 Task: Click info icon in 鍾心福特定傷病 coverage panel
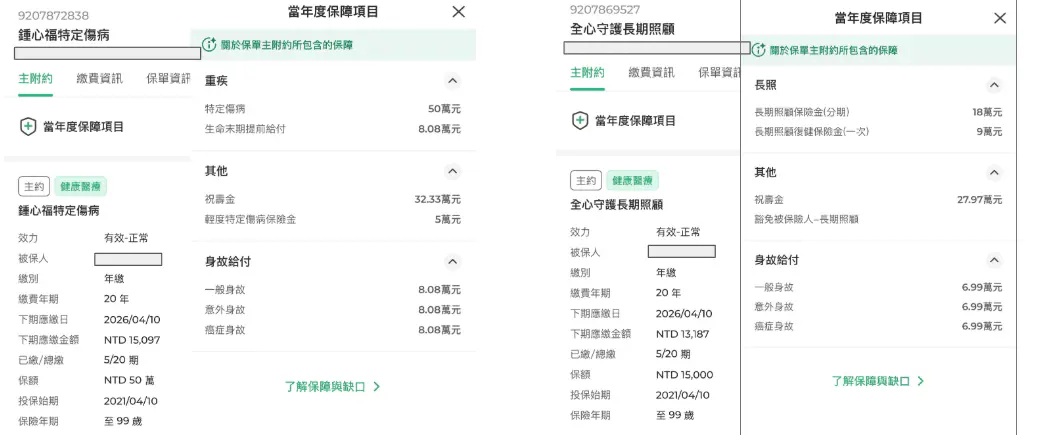(209, 45)
